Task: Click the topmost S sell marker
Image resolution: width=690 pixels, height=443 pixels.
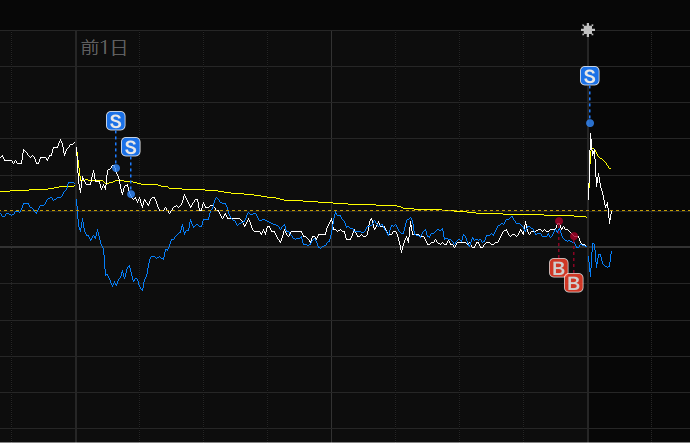Action: click(590, 76)
